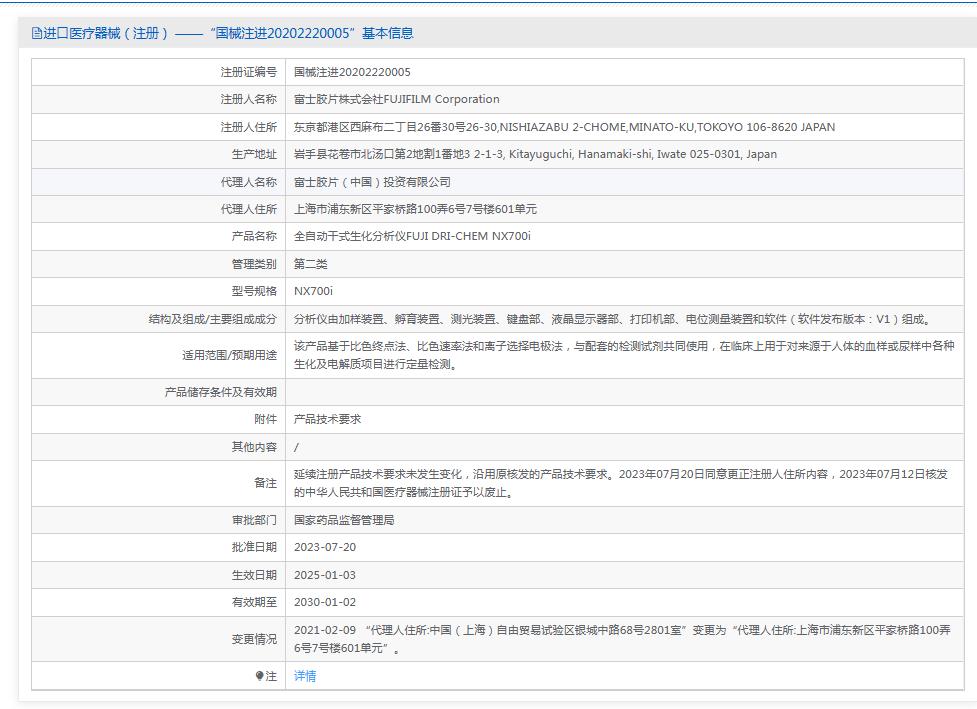Click the bulb icon beside the 注 label
Image resolution: width=977 pixels, height=709 pixels.
click(259, 676)
